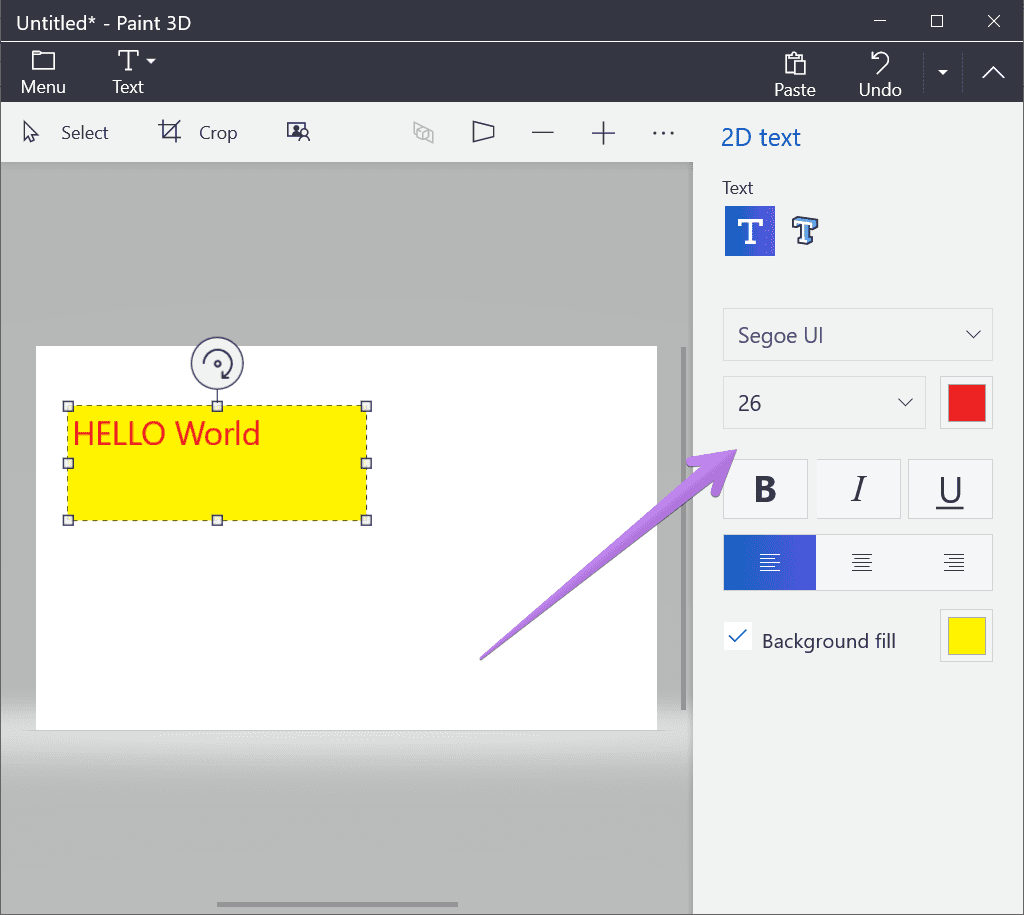Click the Paste button

tap(795, 74)
